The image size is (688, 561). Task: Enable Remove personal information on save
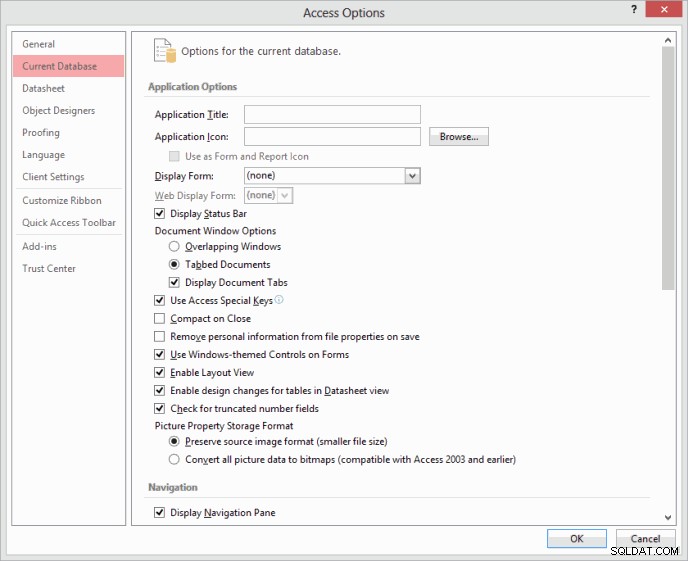(x=160, y=336)
